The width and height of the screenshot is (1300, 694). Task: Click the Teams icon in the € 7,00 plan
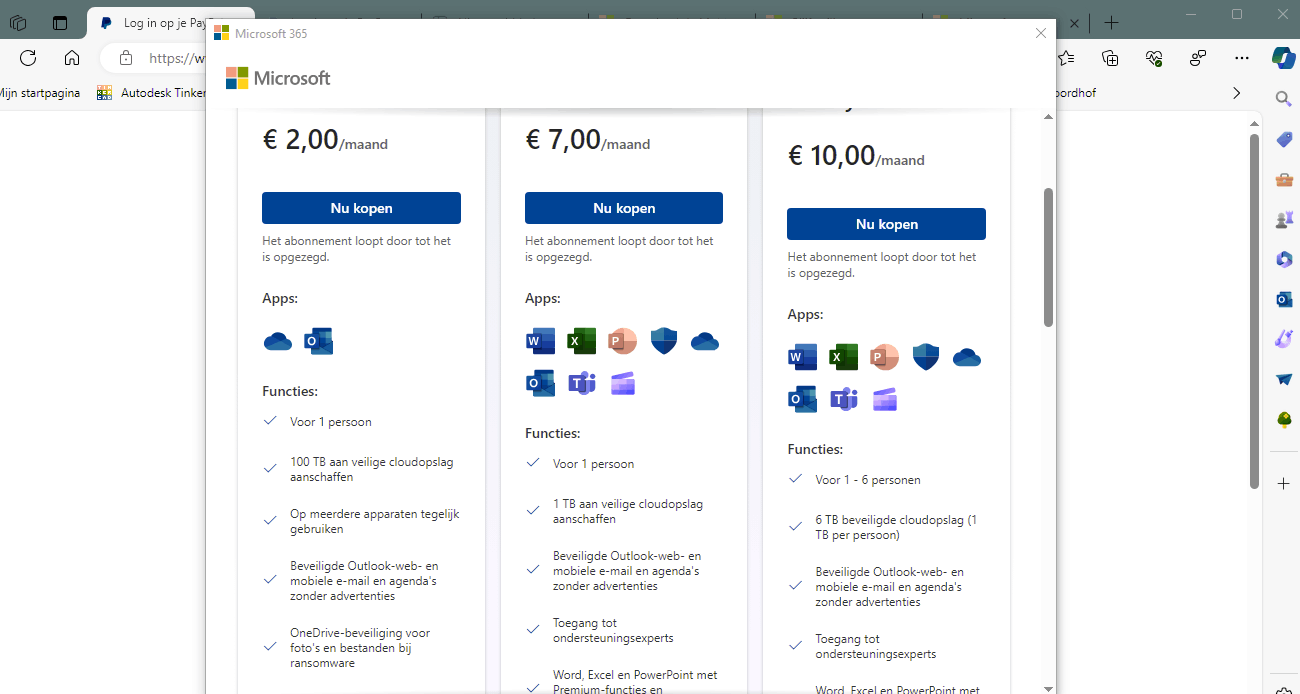pyautogui.click(x=581, y=383)
